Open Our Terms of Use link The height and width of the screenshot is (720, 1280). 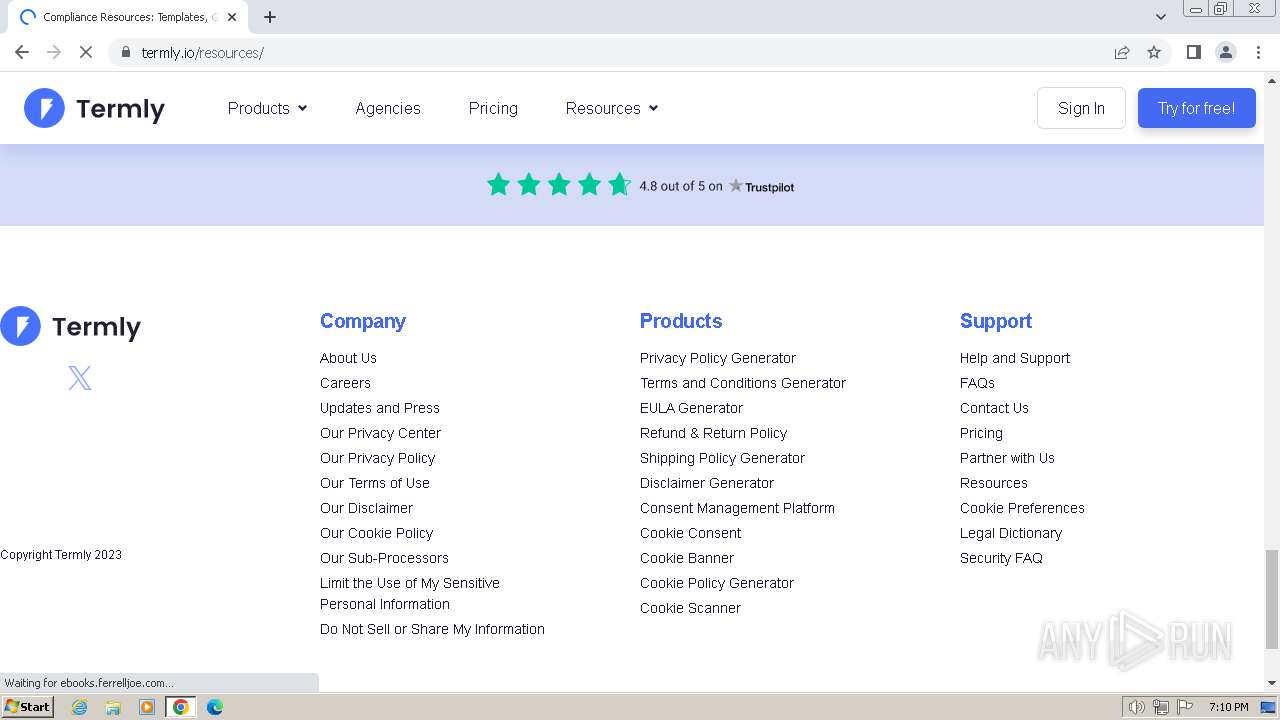pyautogui.click(x=375, y=483)
